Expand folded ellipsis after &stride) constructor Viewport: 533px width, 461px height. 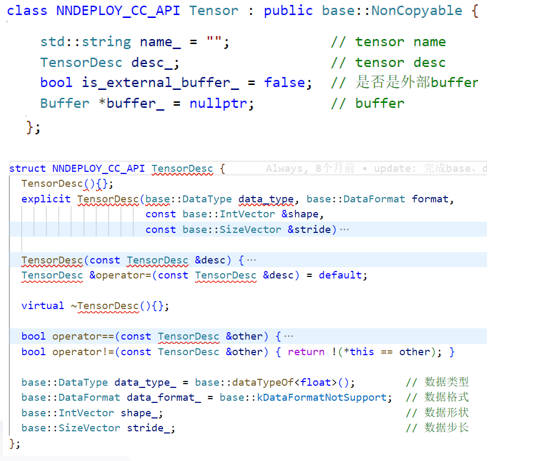click(x=344, y=229)
